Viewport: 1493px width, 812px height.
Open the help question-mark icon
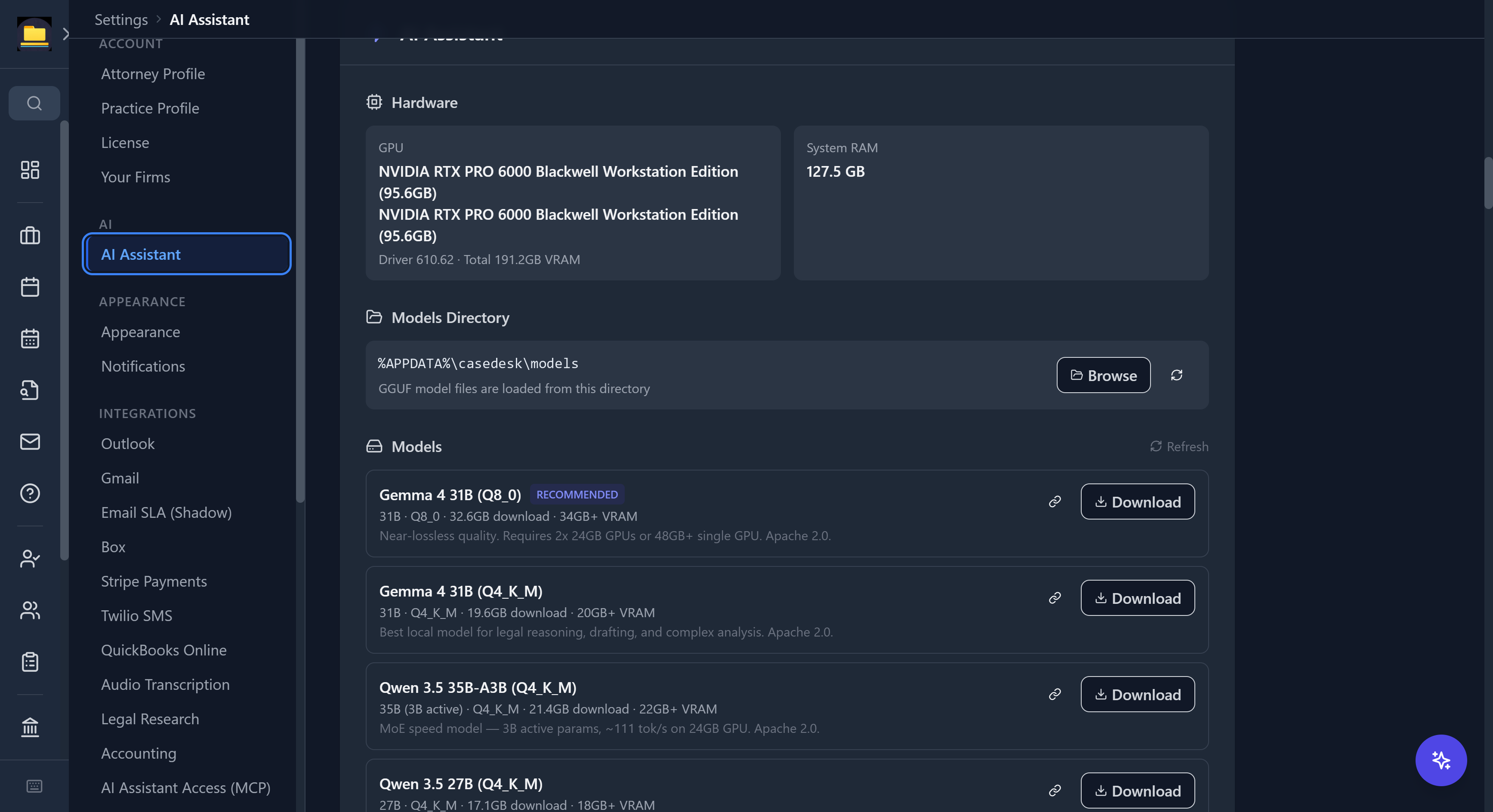(30, 493)
